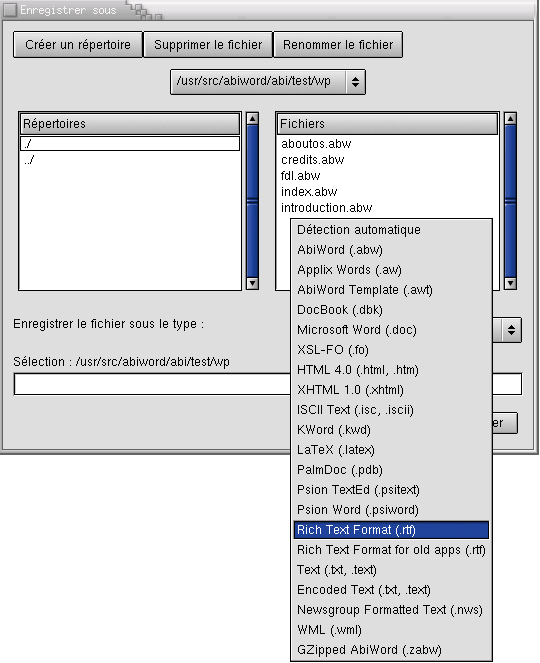
Task: Choose DocBook (.dbk) file type
Action: [x=391, y=310]
